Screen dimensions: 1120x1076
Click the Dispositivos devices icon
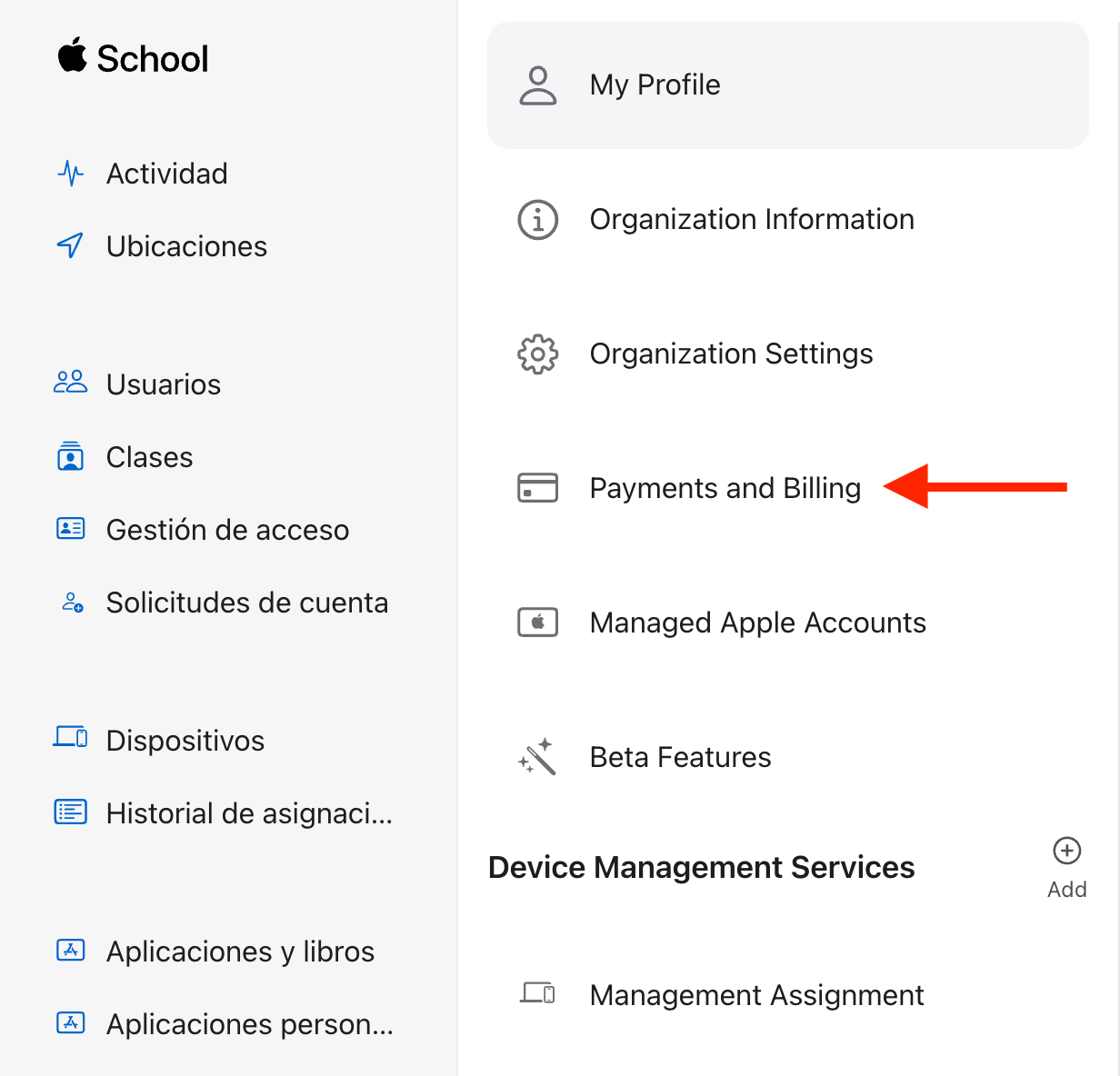click(x=71, y=738)
